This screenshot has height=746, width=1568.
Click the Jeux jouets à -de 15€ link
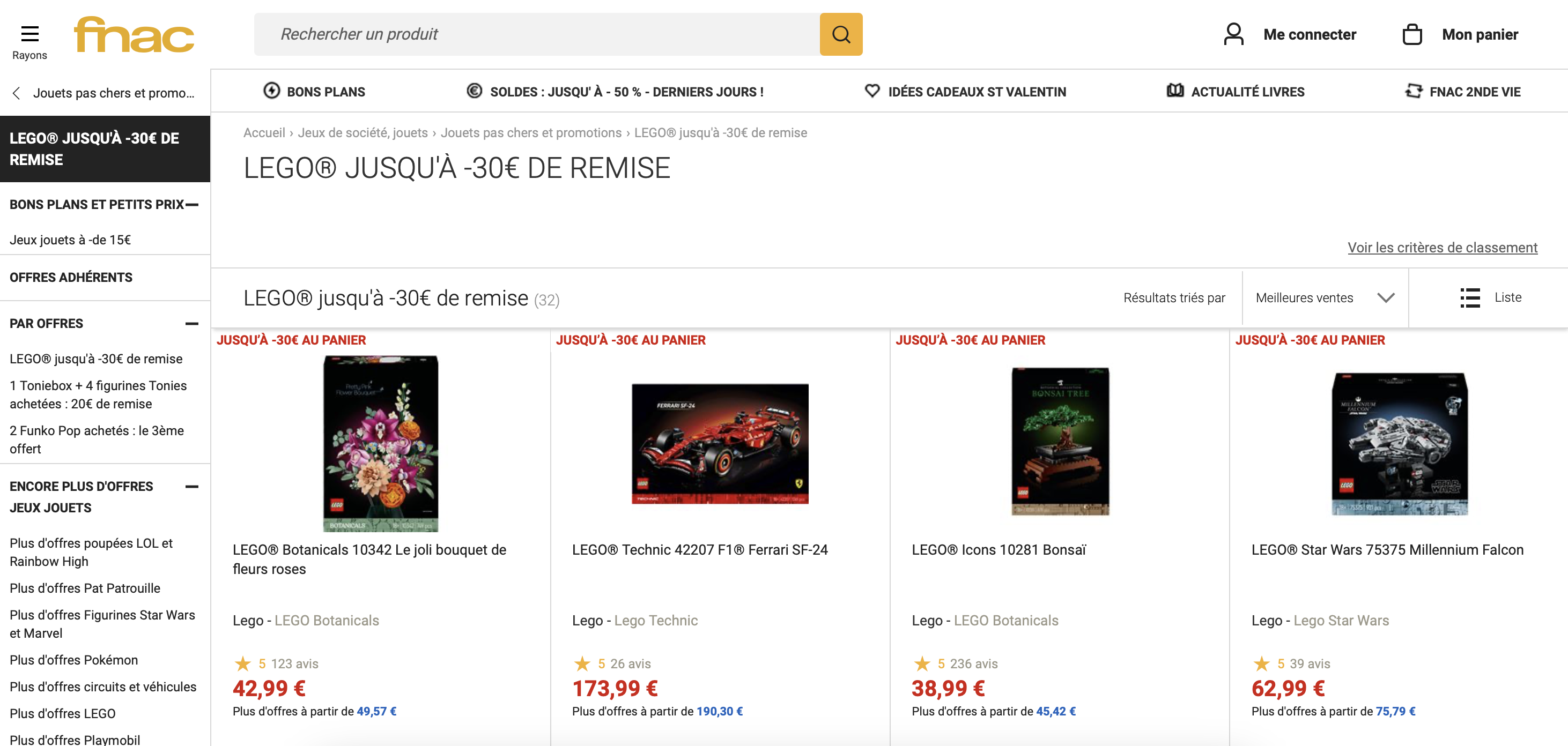point(70,239)
